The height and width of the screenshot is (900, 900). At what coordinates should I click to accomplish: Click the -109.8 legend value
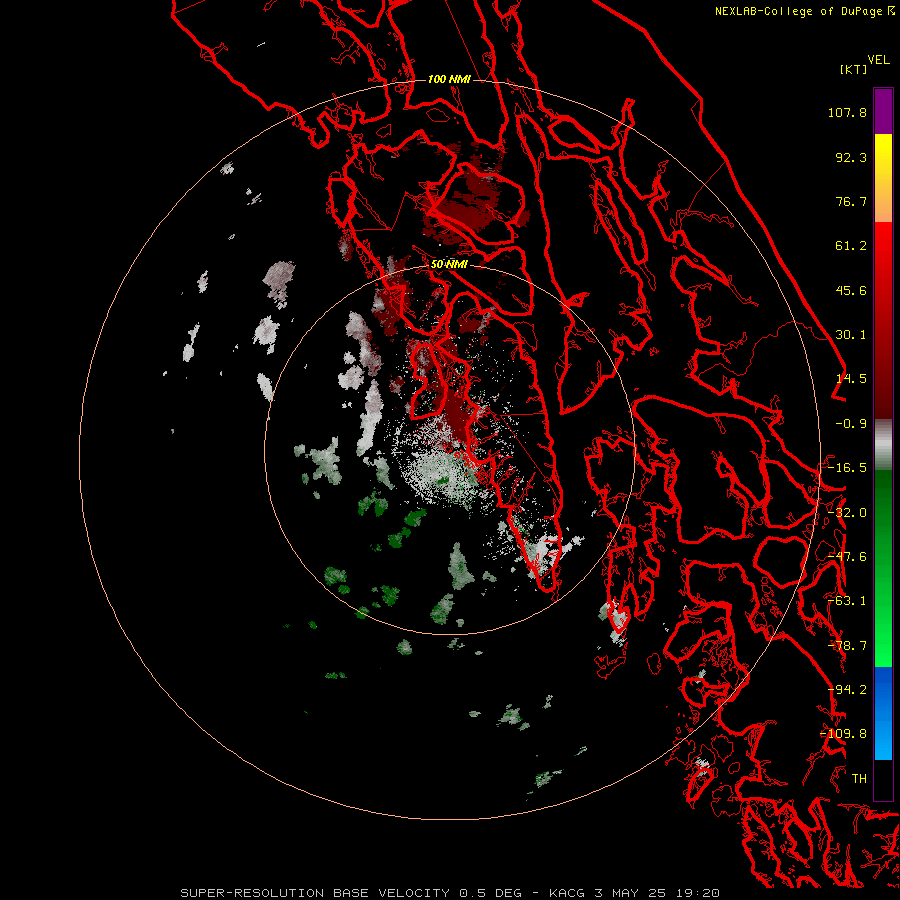(844, 734)
